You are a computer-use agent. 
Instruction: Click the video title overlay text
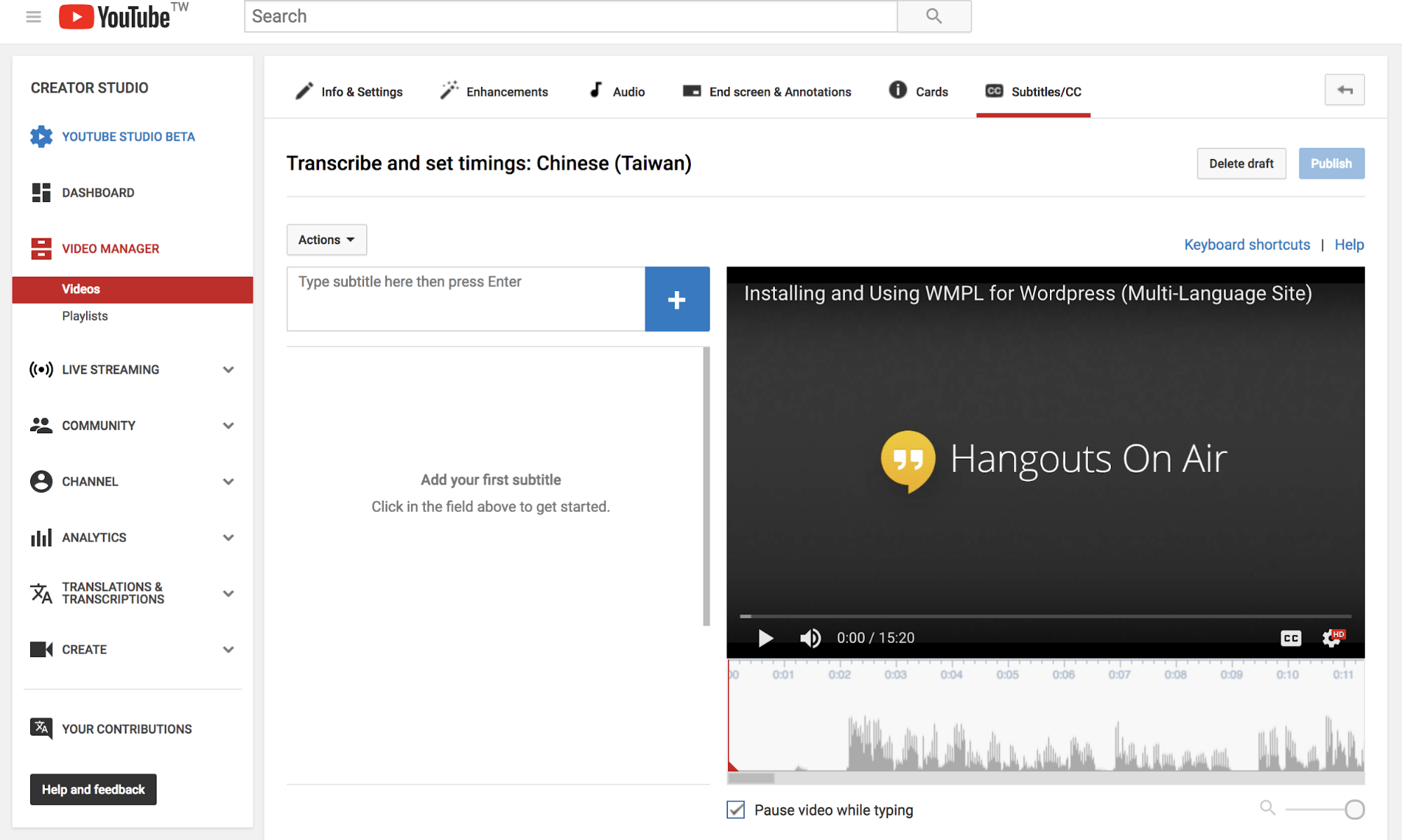[1027, 293]
